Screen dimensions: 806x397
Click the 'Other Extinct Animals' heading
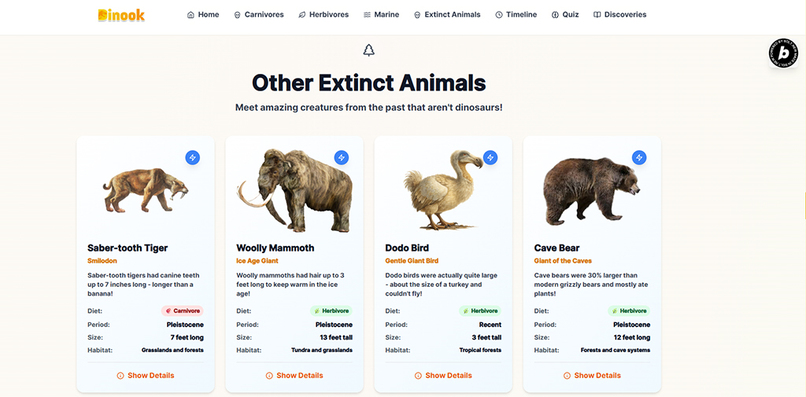tap(369, 82)
